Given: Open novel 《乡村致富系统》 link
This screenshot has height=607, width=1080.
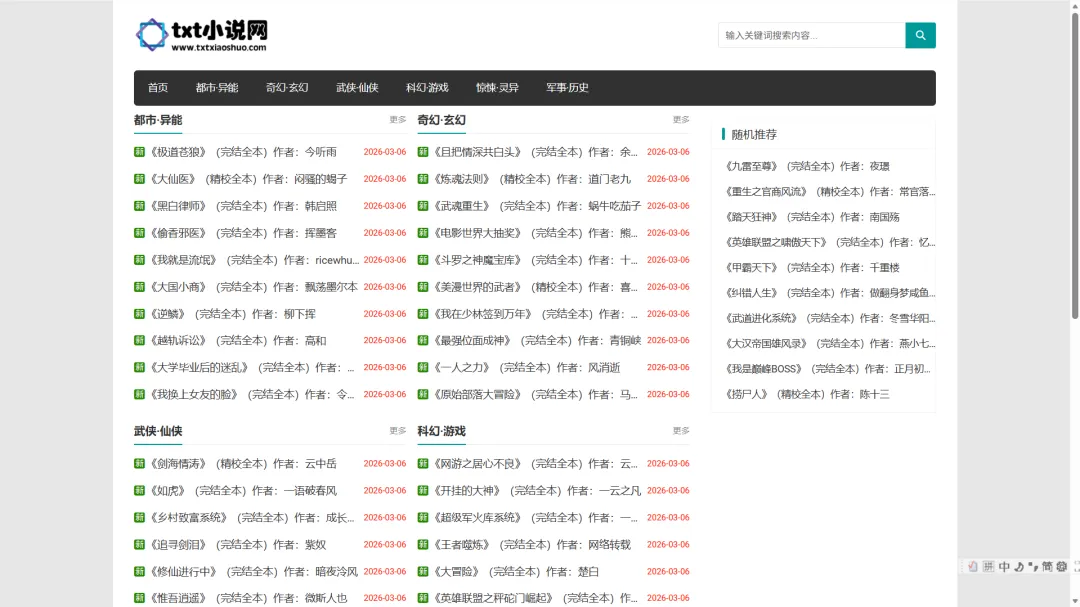Looking at the screenshot, I should point(251,517).
